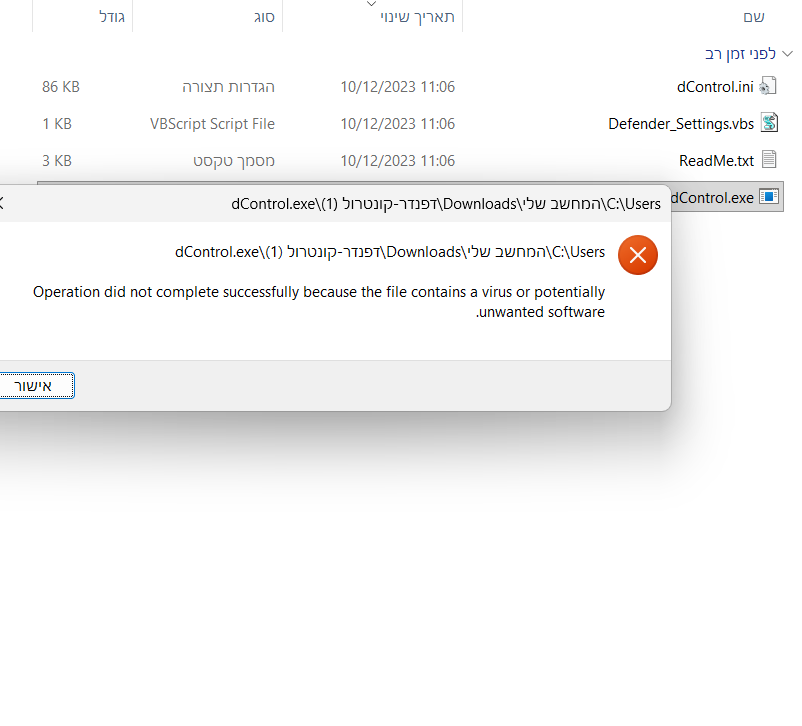Close the error dialog with the X
The height and width of the screenshot is (726, 802).
[x=3, y=200]
